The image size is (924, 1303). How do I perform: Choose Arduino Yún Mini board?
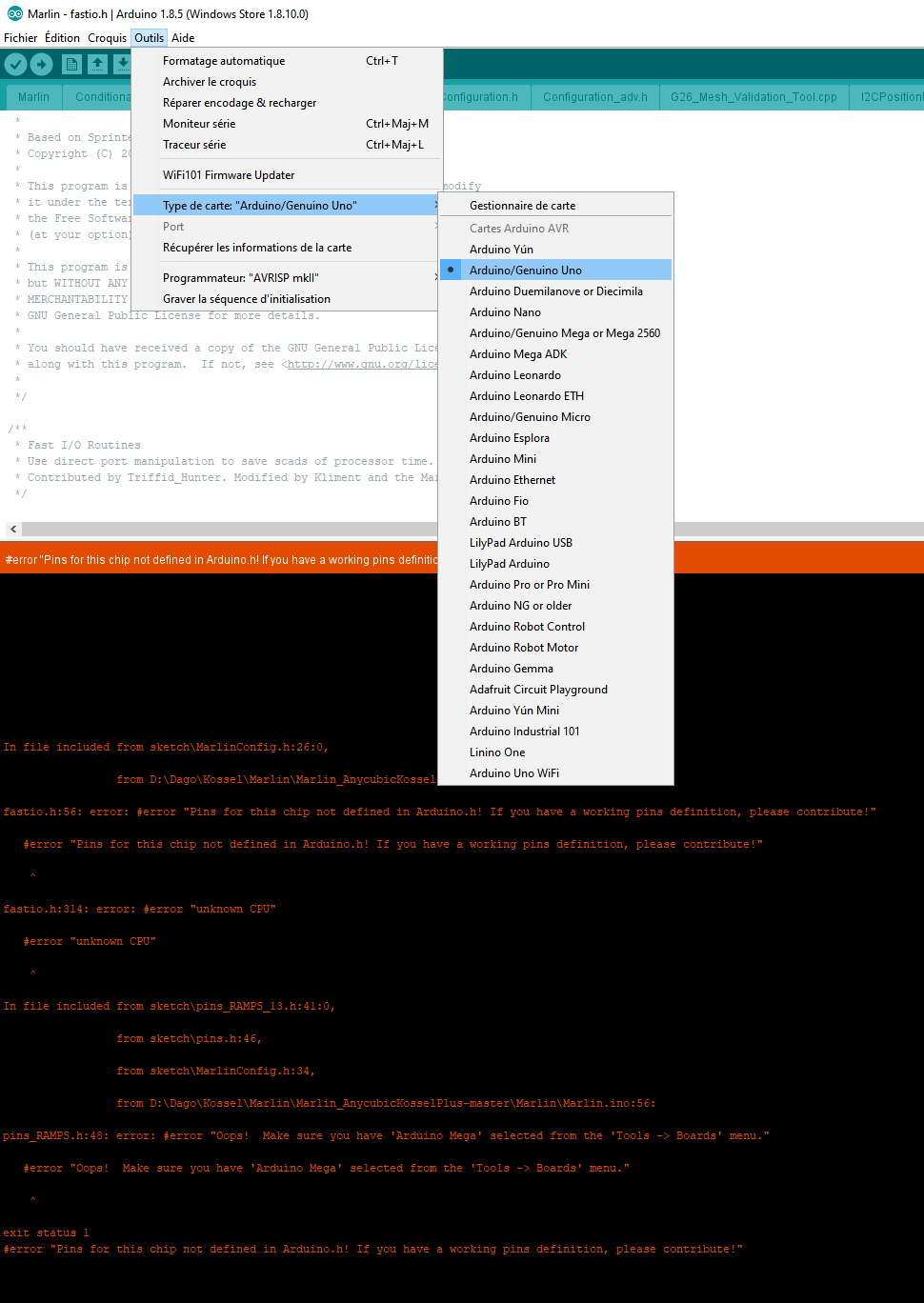pyautogui.click(x=555, y=711)
